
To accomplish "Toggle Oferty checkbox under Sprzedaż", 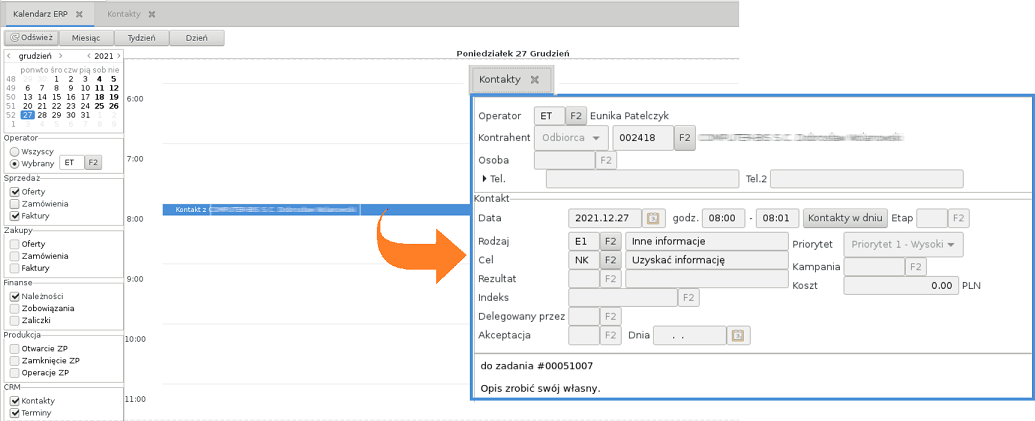I will [x=15, y=191].
